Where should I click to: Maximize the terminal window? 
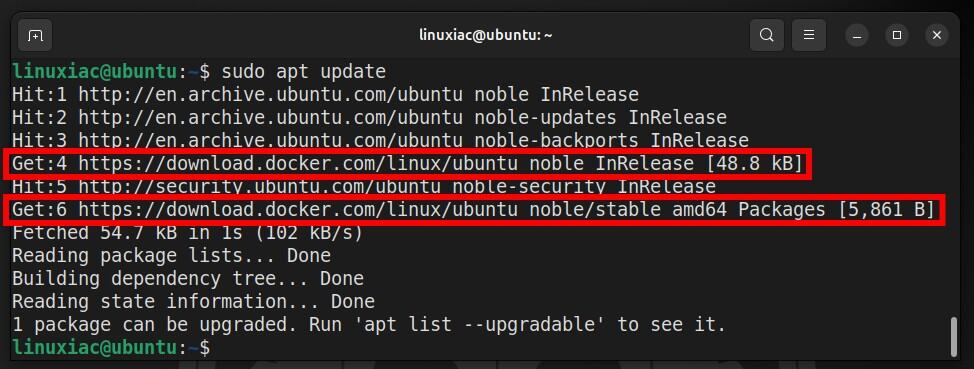coord(897,35)
